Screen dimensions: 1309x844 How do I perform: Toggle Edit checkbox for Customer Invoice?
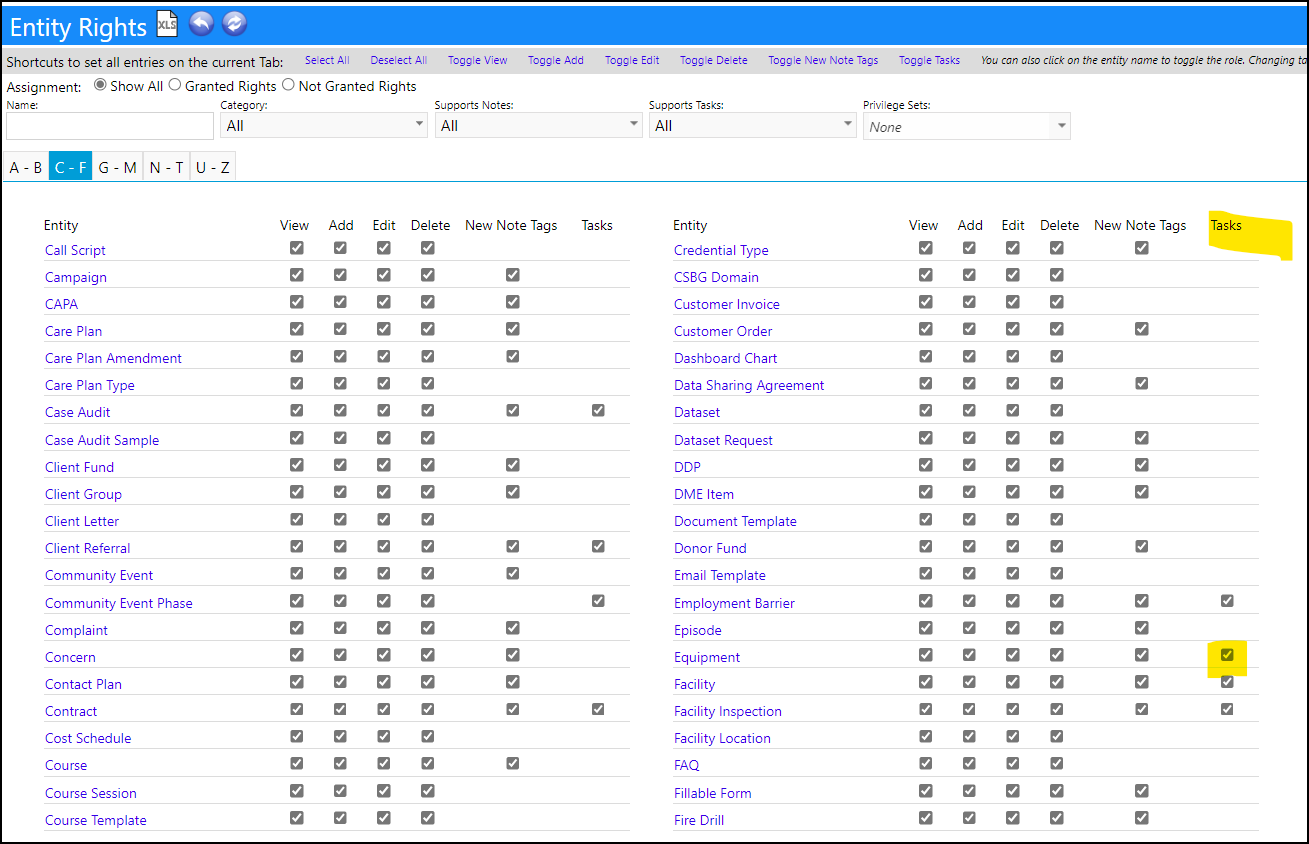[x=1013, y=302]
